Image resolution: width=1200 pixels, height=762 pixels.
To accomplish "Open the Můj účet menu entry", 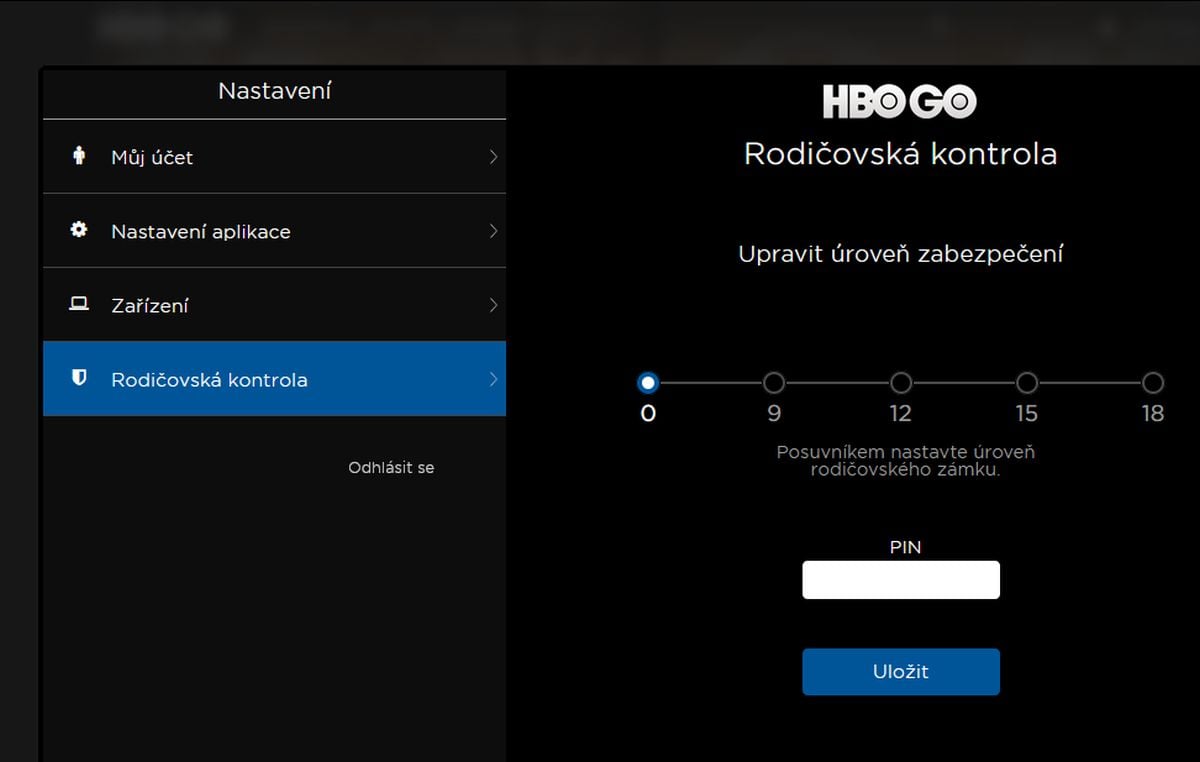I will 274,157.
